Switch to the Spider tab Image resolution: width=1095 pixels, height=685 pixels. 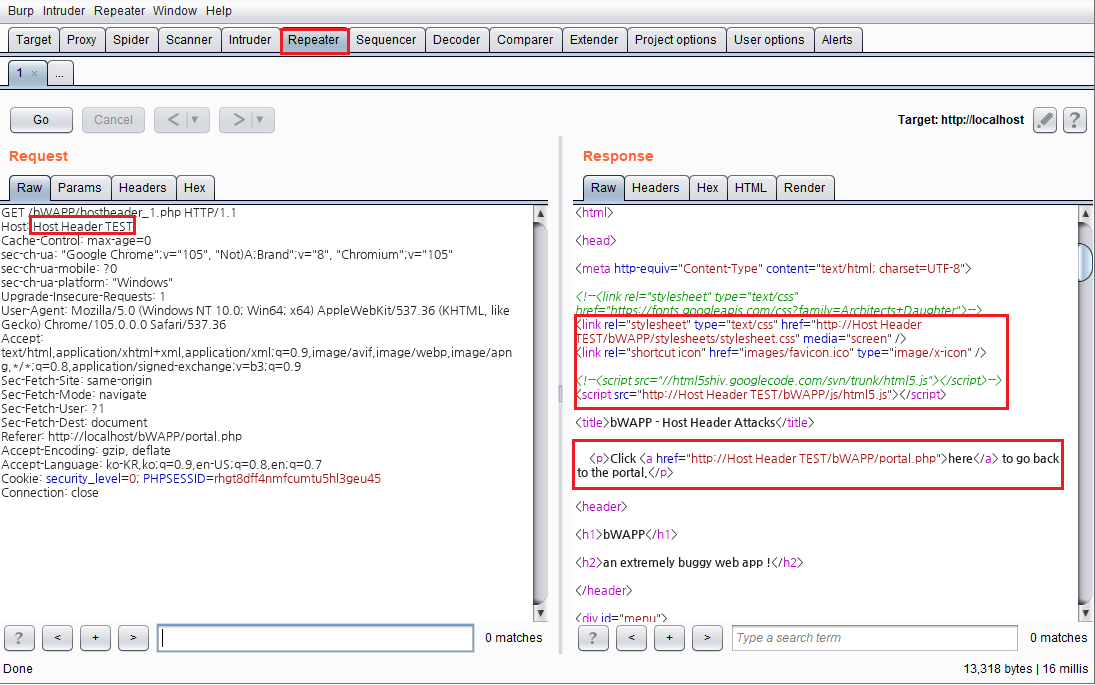click(x=131, y=40)
